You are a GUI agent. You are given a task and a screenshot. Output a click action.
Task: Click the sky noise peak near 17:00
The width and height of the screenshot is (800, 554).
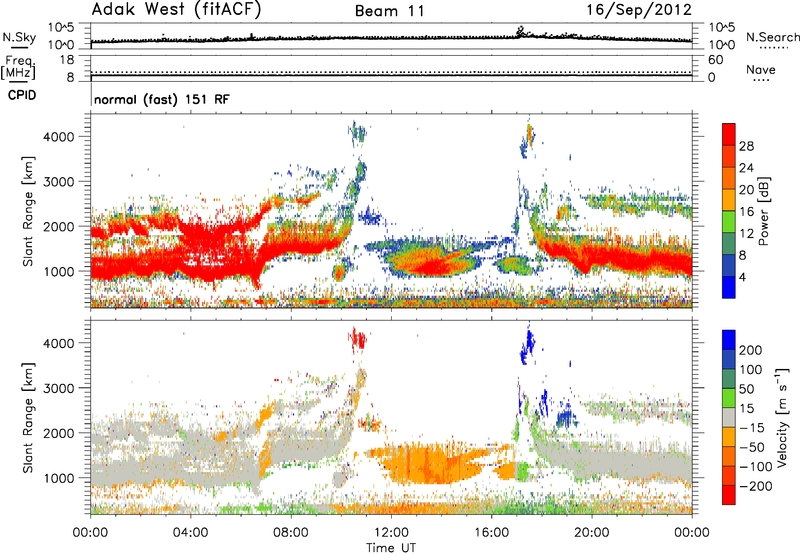click(x=521, y=31)
